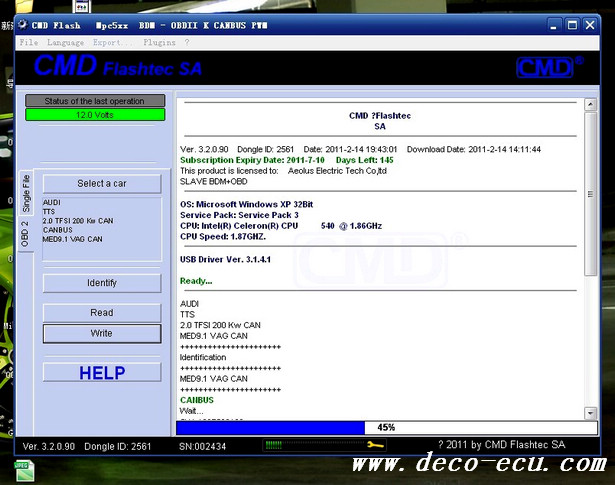Click the OS: Microsoft Windows XP 32Bit line
615x485 pixels.
point(246,204)
